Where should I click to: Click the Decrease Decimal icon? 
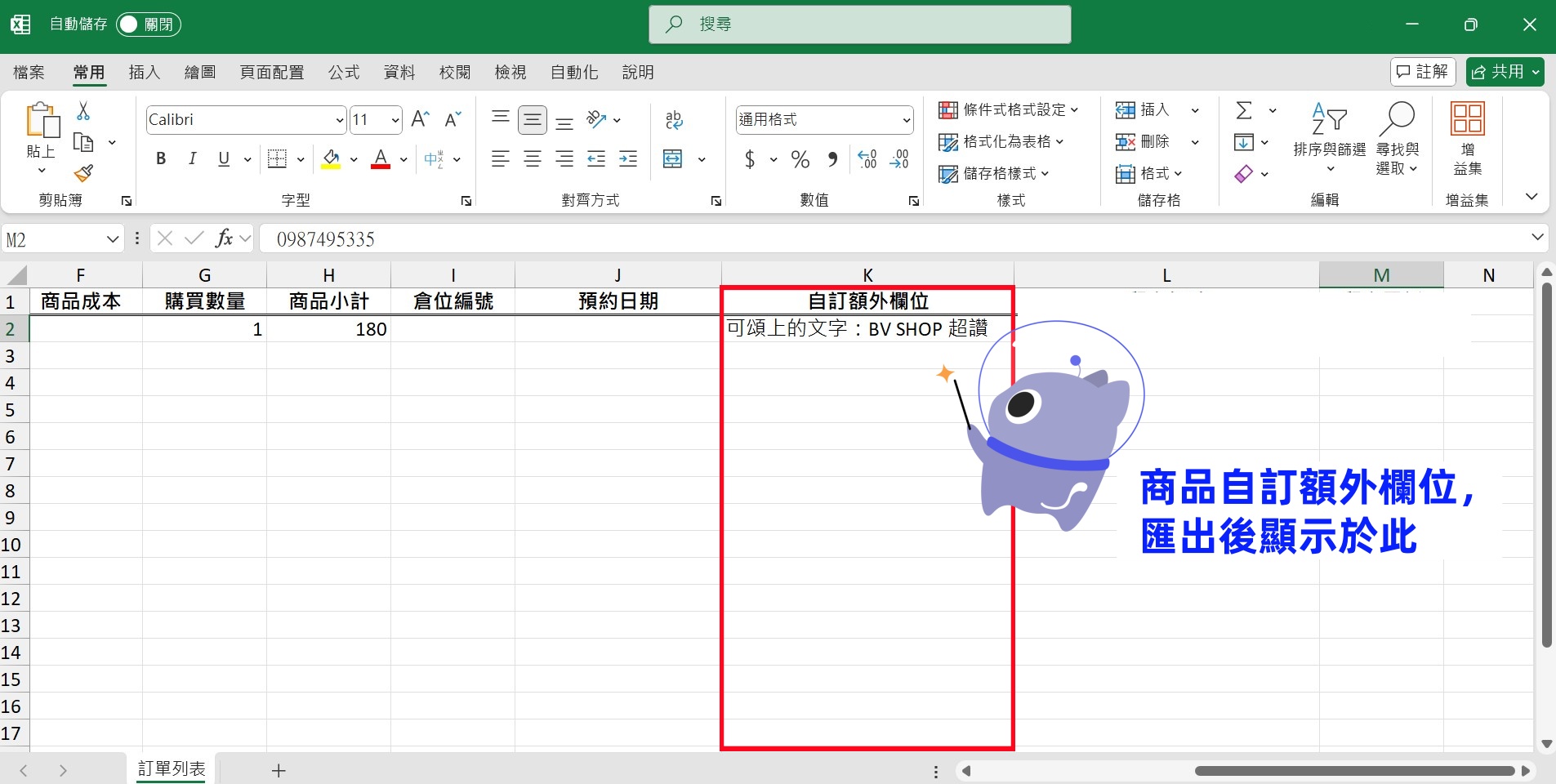click(x=899, y=159)
